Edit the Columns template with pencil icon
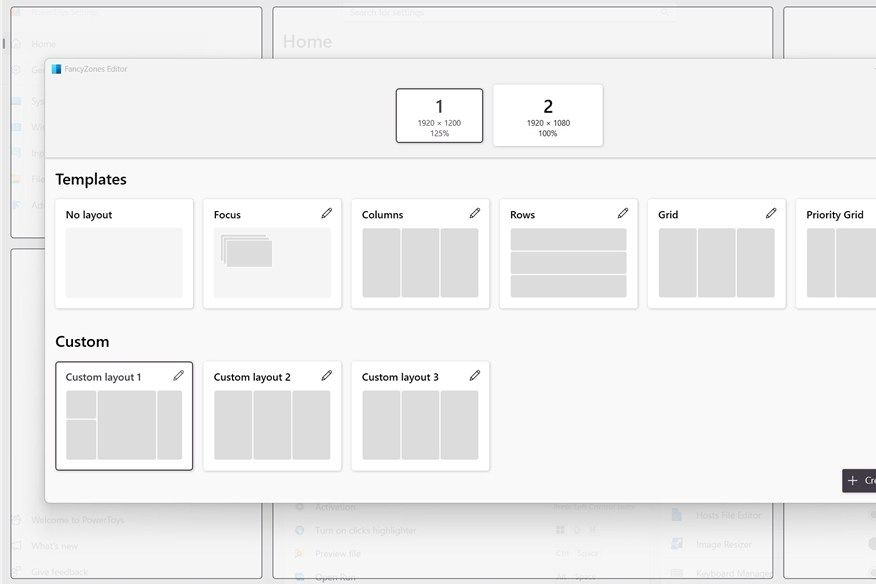Image resolution: width=876 pixels, height=584 pixels. pos(474,213)
